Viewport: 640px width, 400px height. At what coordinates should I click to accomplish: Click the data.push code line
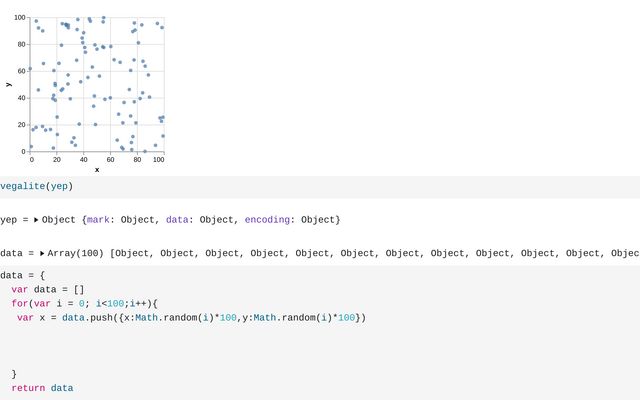(192, 318)
